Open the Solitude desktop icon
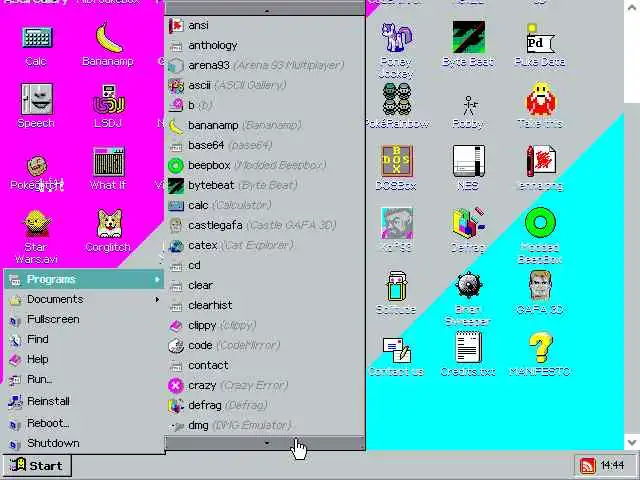 tap(396, 292)
